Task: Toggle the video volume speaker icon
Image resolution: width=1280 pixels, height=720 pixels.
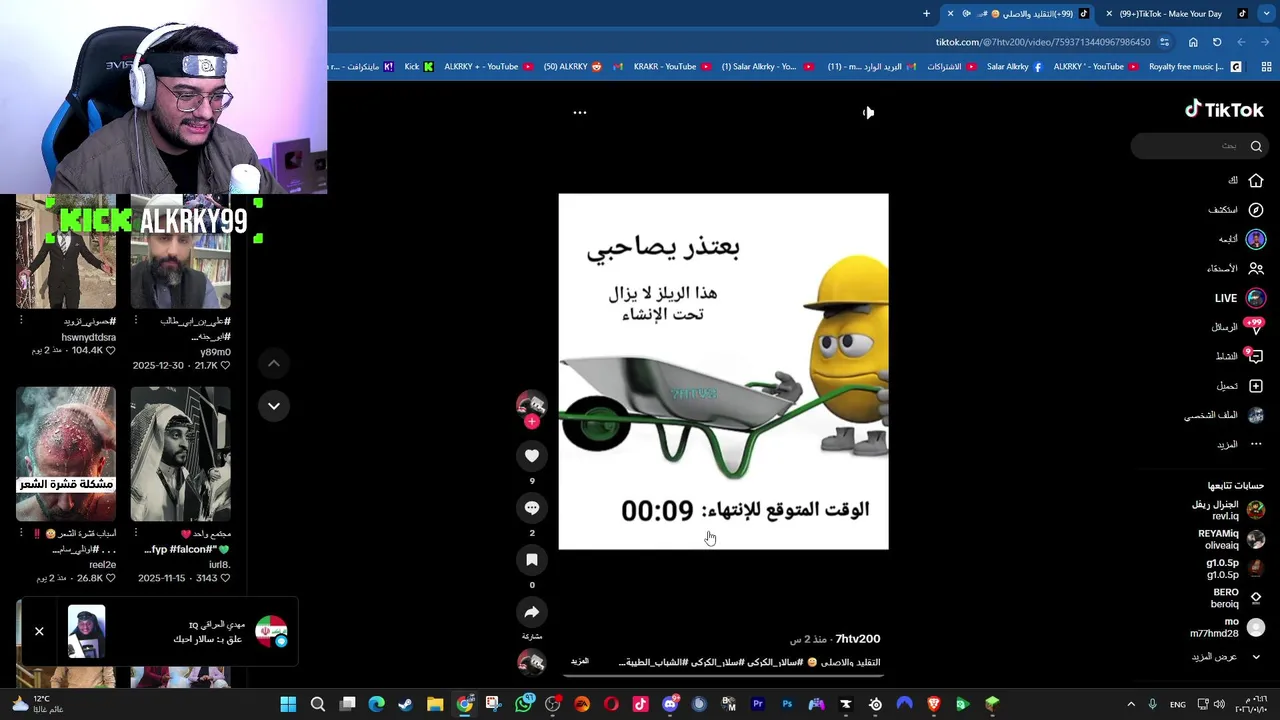Action: [x=868, y=113]
